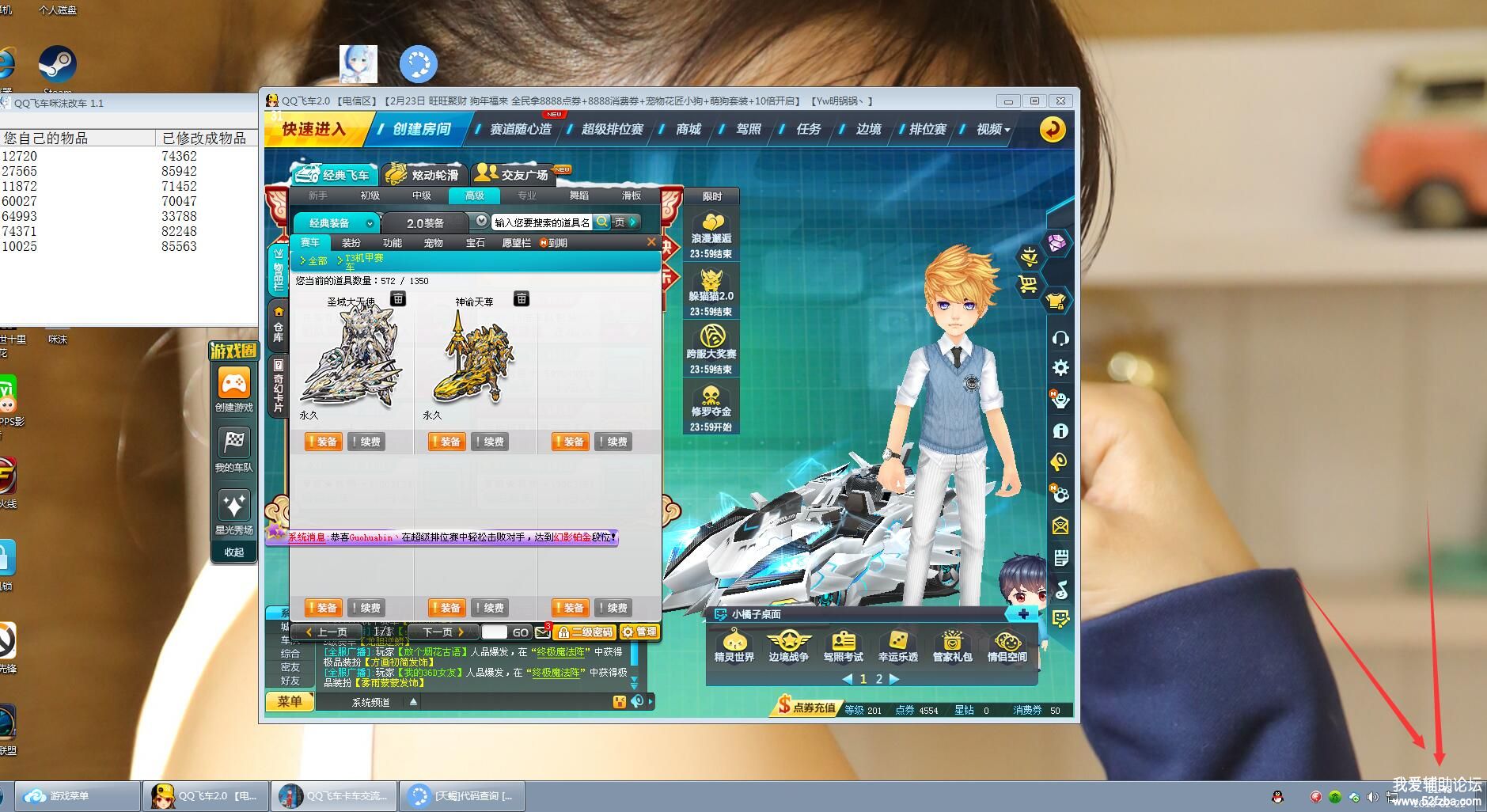Open the 跨服大奖赛 event icon

pos(711,348)
